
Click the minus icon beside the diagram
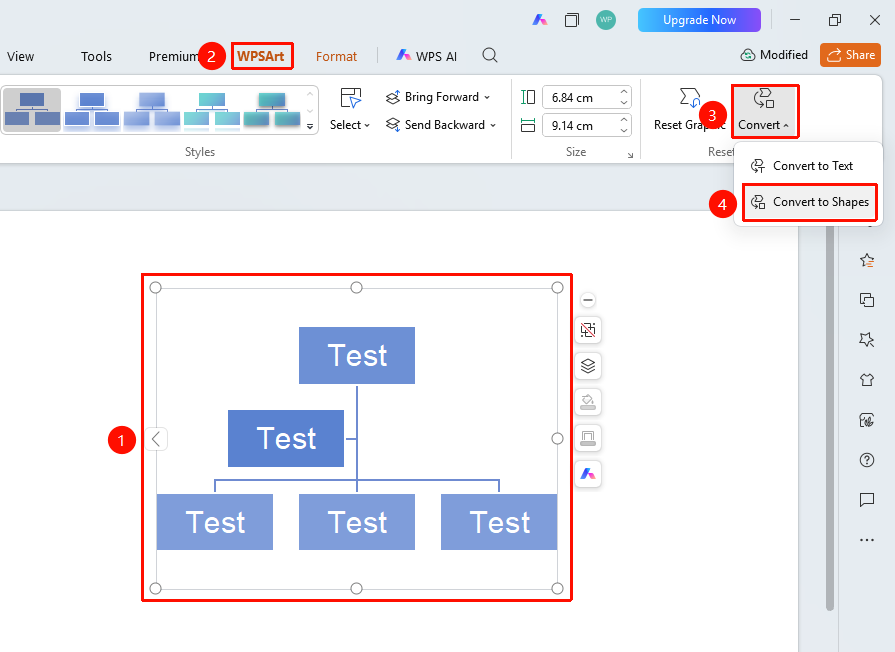point(588,300)
